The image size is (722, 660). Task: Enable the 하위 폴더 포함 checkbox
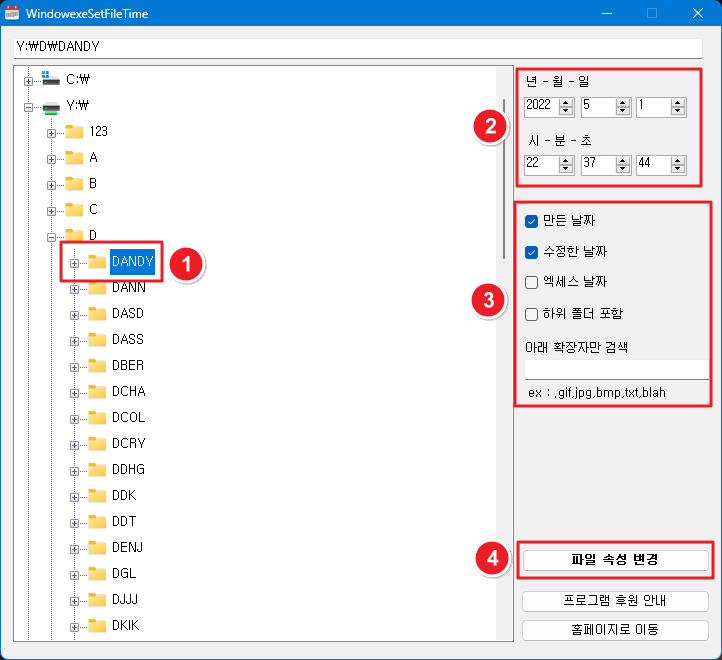(x=532, y=314)
